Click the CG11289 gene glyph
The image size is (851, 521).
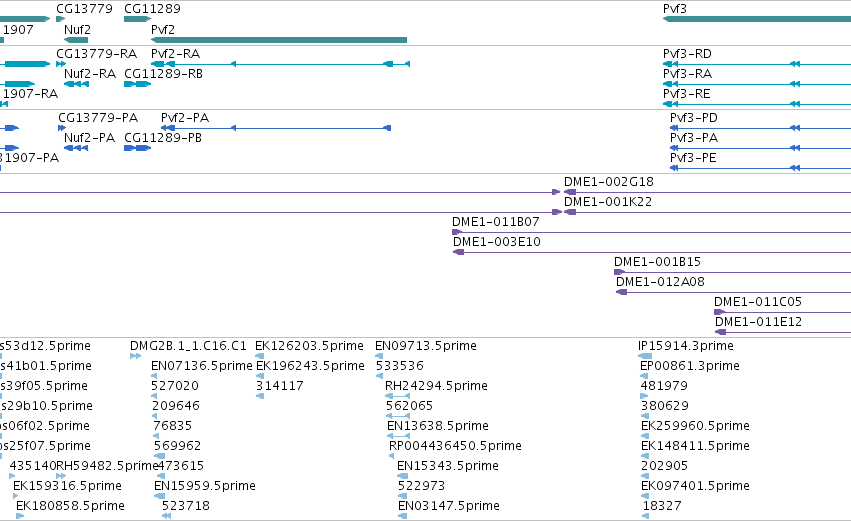coord(137,19)
